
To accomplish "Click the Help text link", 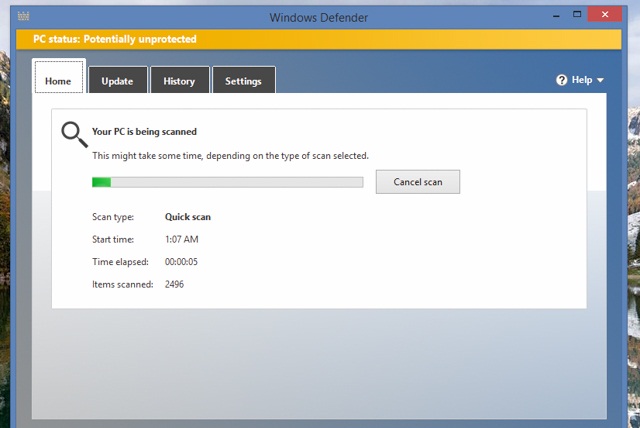I will [581, 80].
